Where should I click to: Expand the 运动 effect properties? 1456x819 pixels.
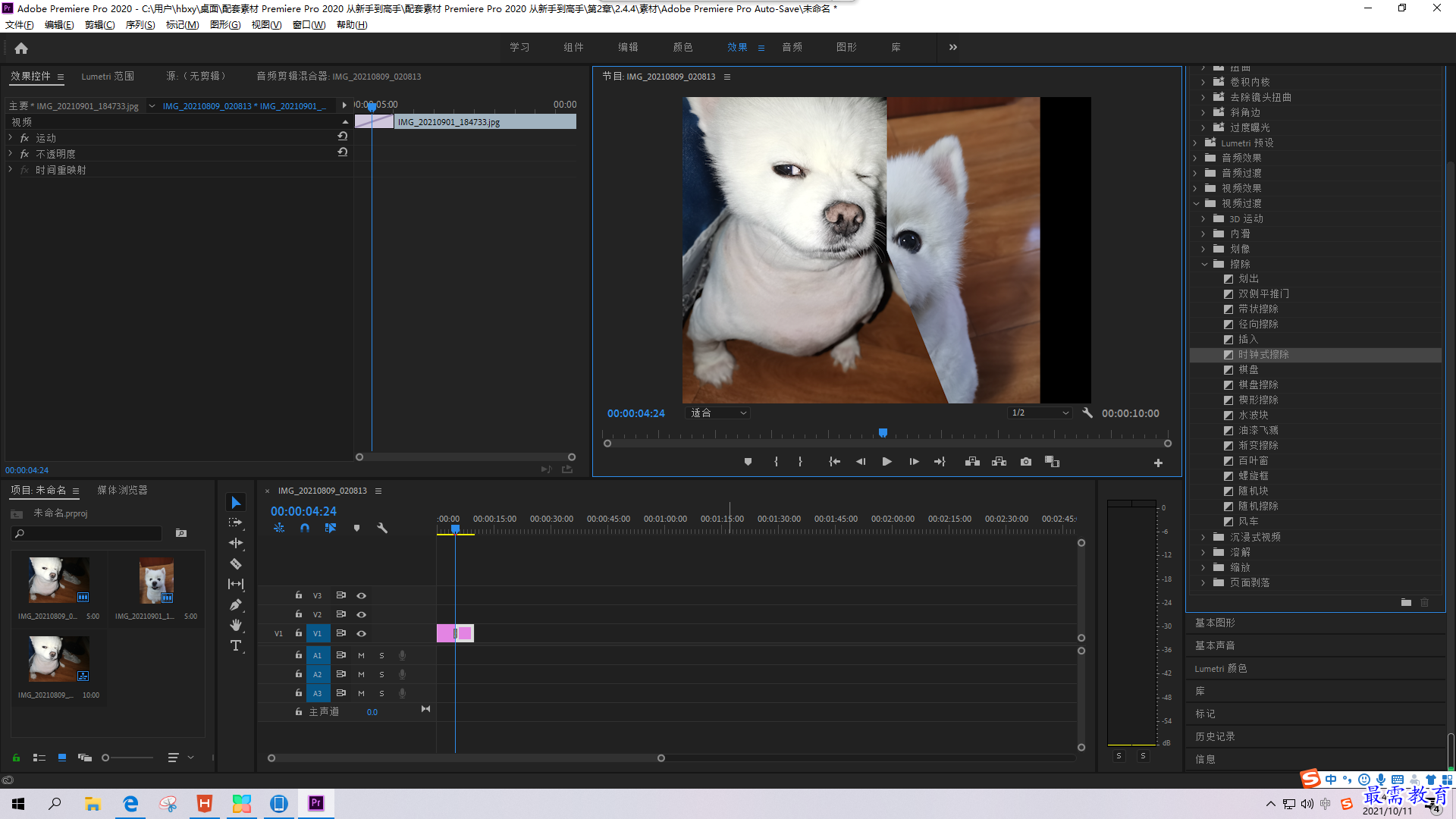point(10,137)
